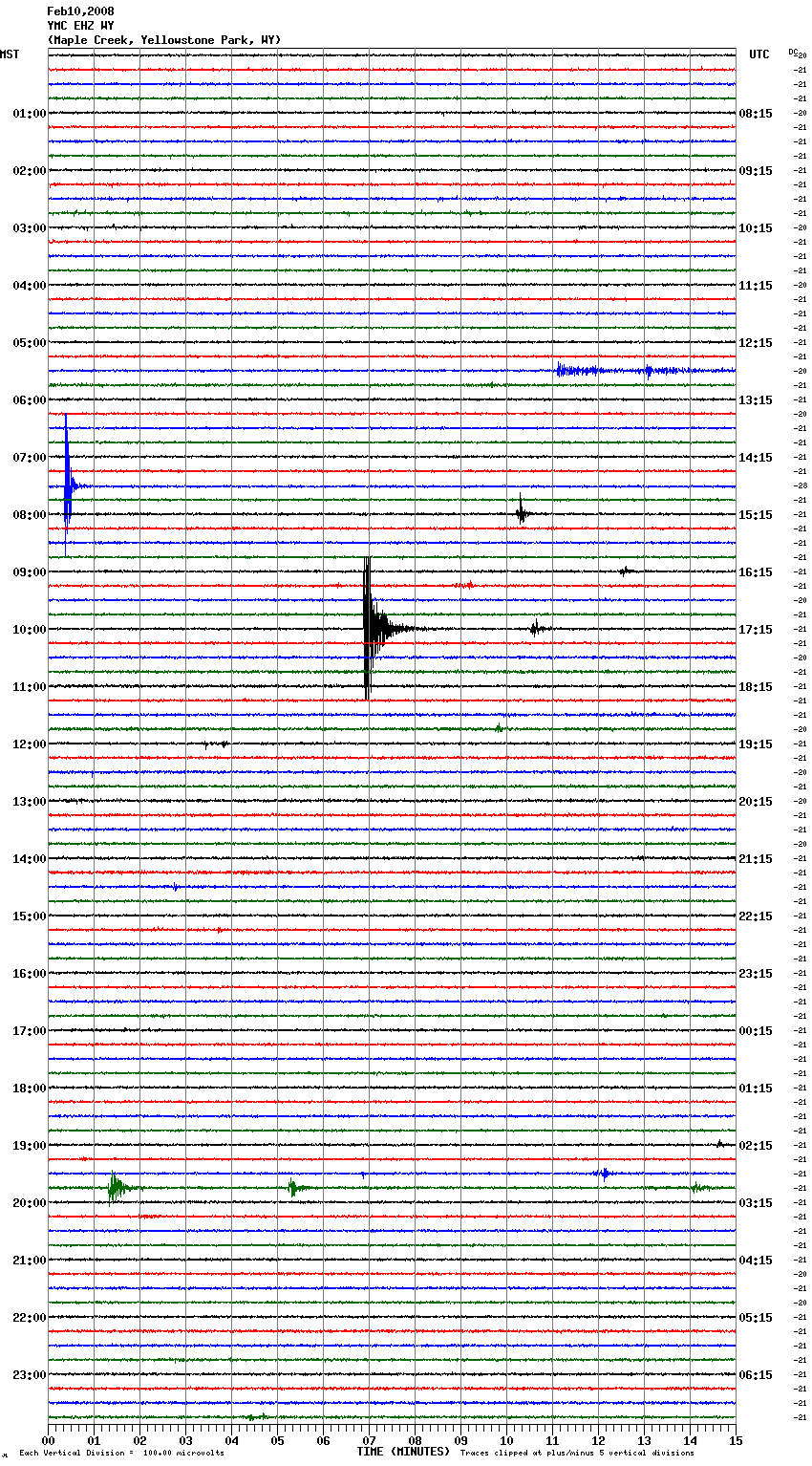Viewport: 812px width, 1466px height.
Task: Click the "UTC" axis header
Action: tap(759, 54)
